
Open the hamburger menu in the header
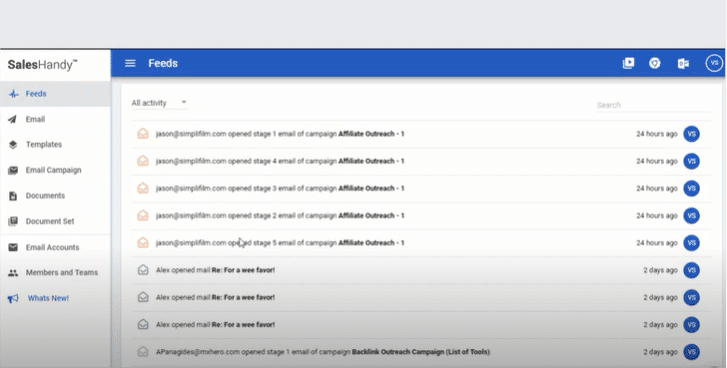130,63
